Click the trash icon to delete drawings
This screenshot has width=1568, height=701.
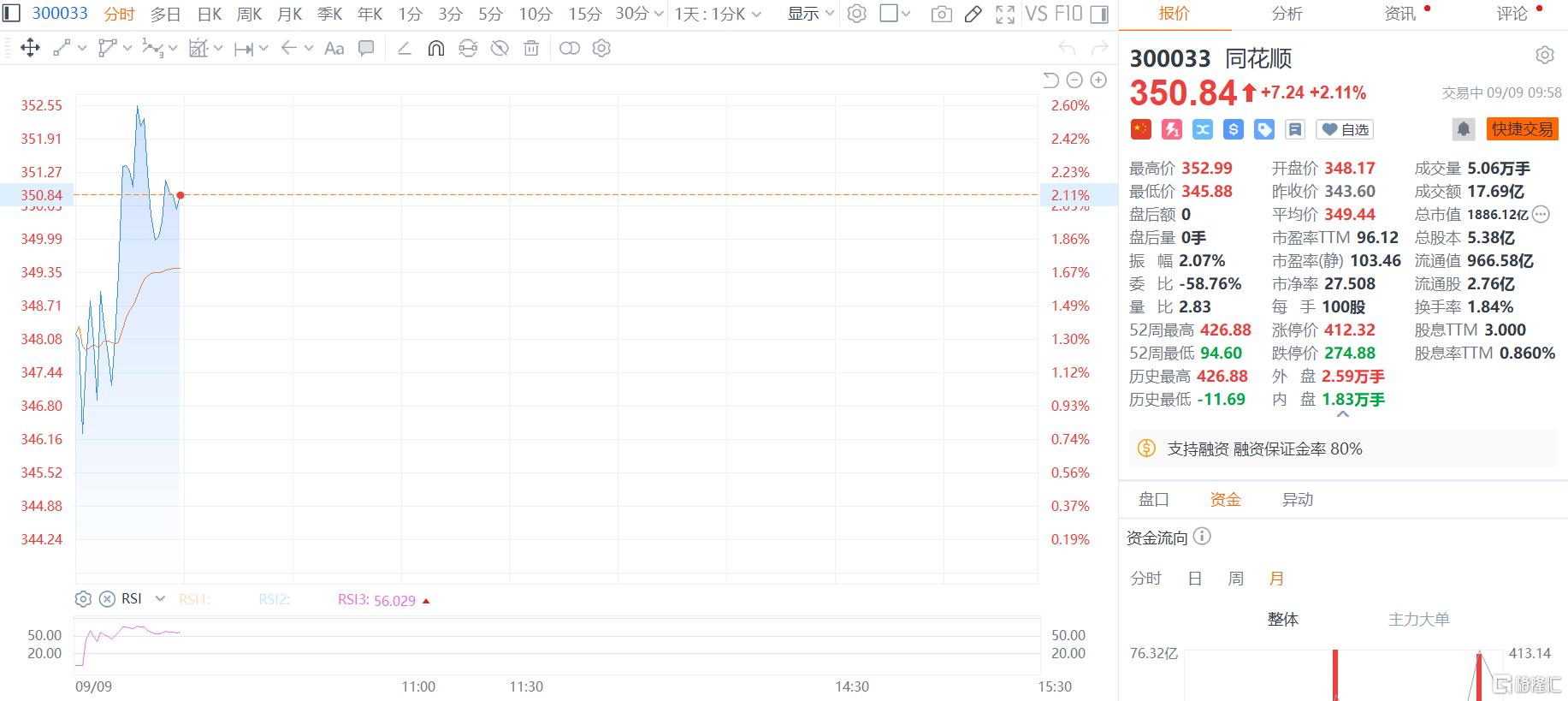pyautogui.click(x=531, y=49)
